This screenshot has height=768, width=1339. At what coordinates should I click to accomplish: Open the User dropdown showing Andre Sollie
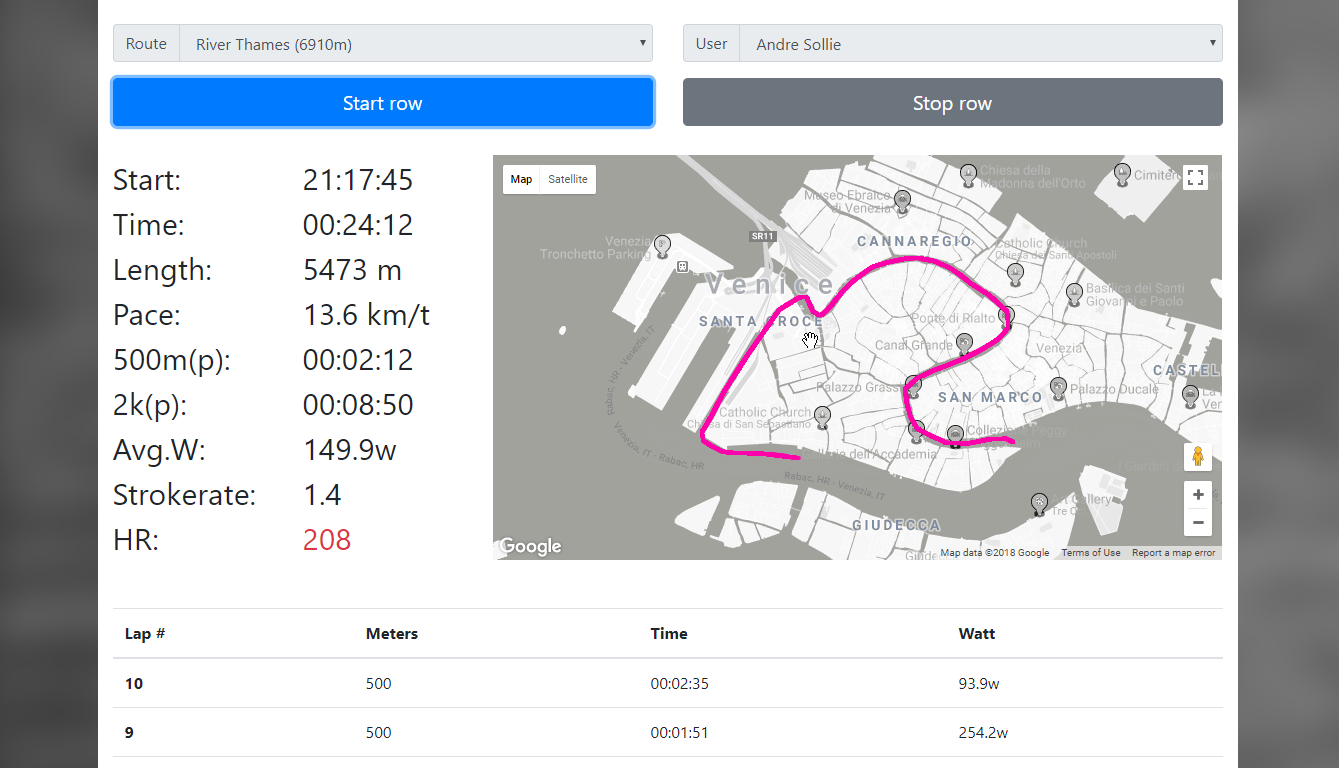click(980, 44)
